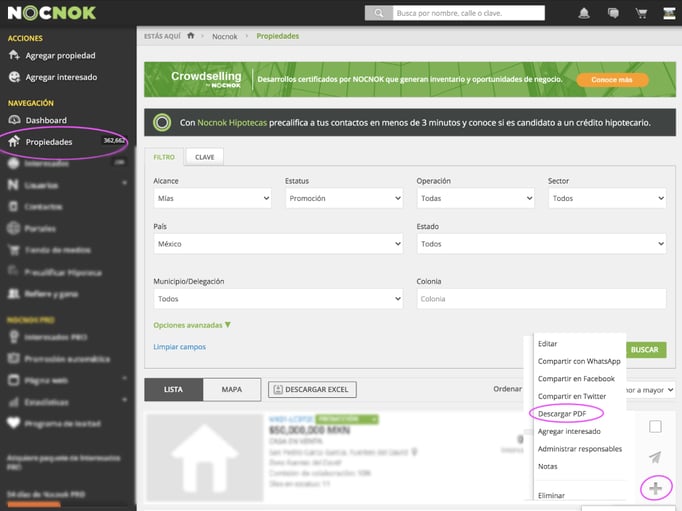Click the Nocnok Hipotecas link

(x=232, y=123)
